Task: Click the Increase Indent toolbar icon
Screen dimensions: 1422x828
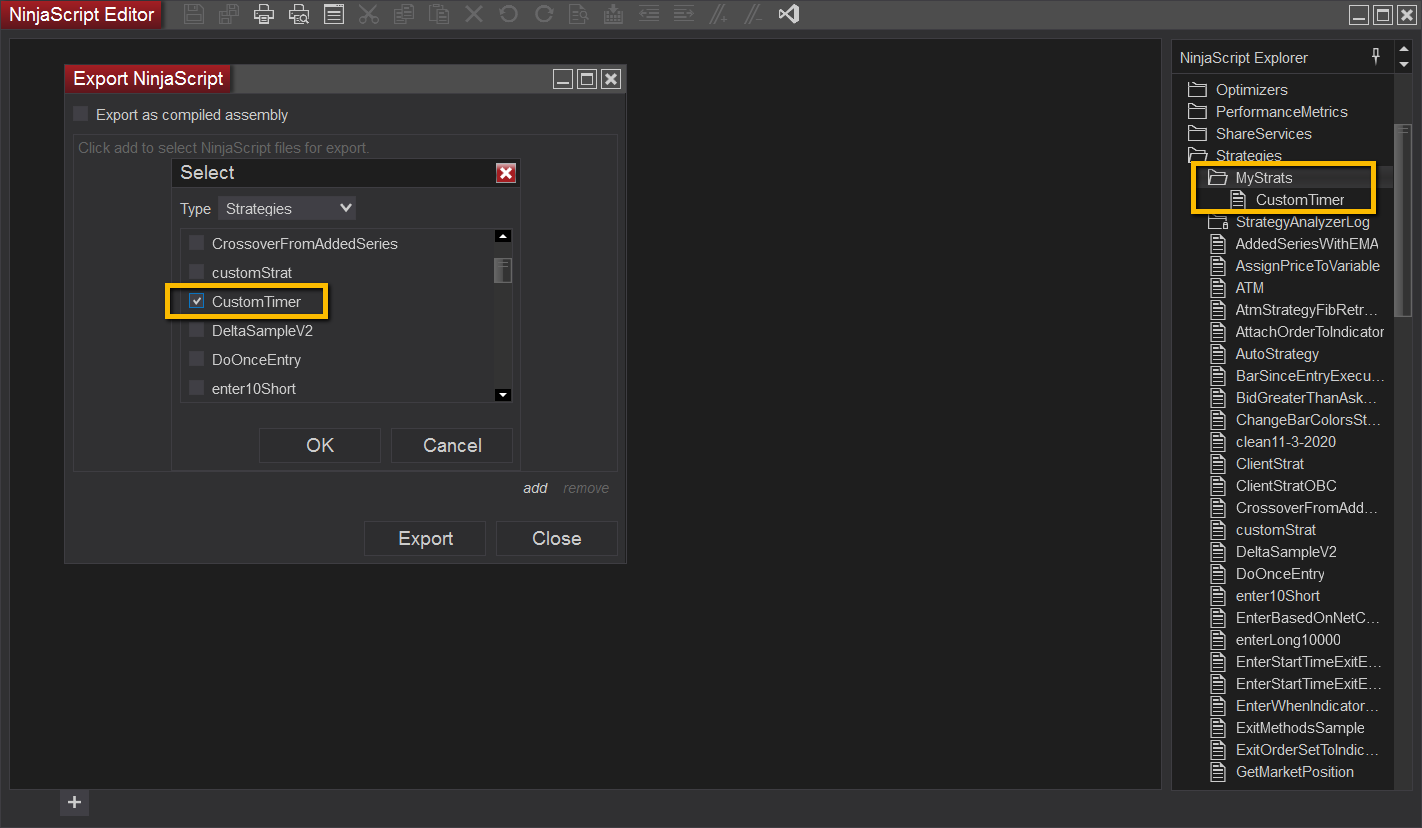Action: tap(684, 15)
